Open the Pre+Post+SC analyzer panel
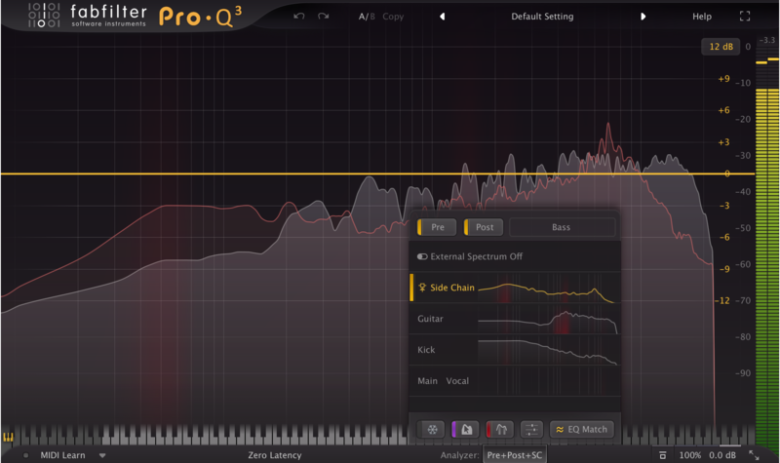Viewport: 780px width, 463px height. point(514,455)
